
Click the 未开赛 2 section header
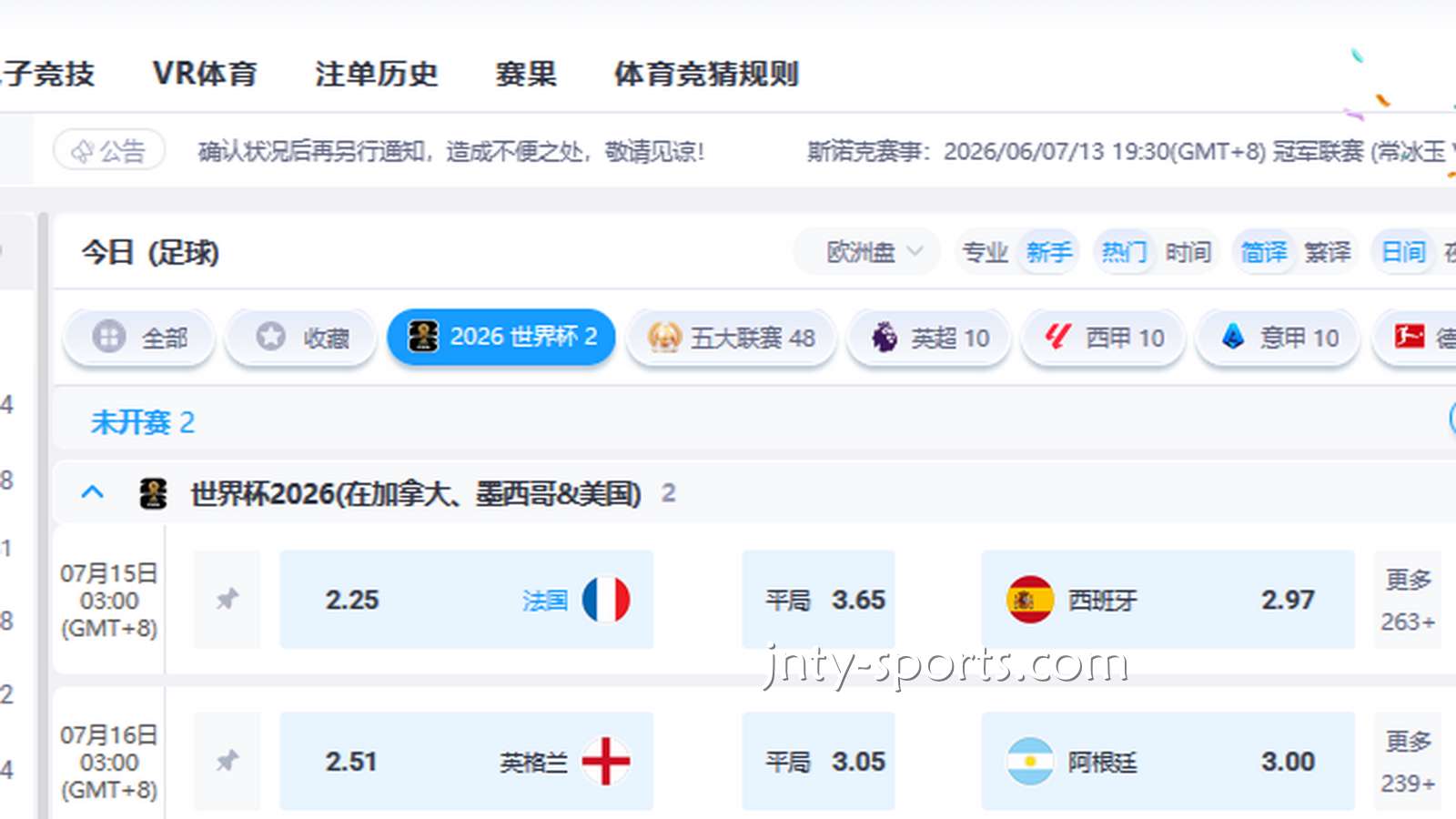click(143, 422)
